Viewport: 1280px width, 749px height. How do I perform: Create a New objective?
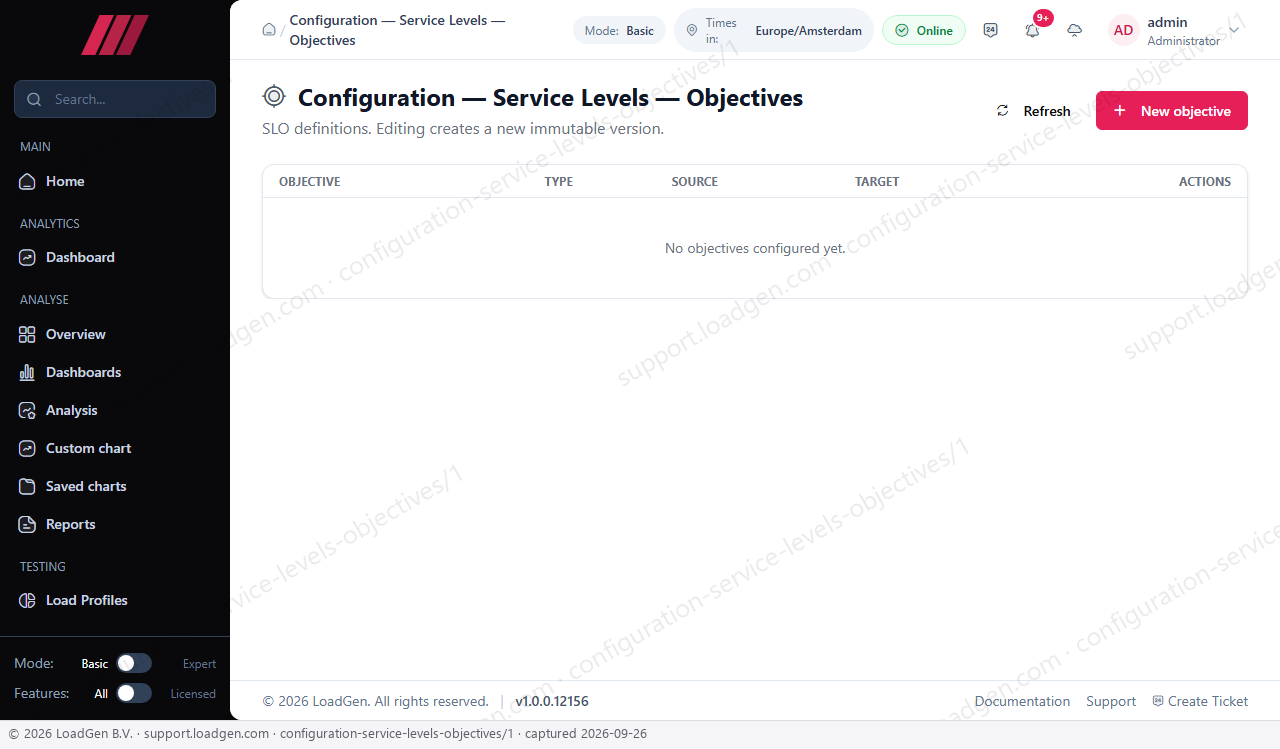click(x=1172, y=111)
